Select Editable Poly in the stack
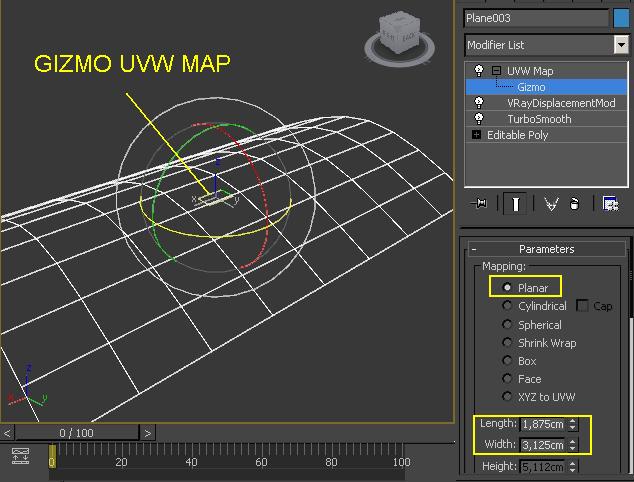Screen dimensions: 634x482 click(517, 135)
